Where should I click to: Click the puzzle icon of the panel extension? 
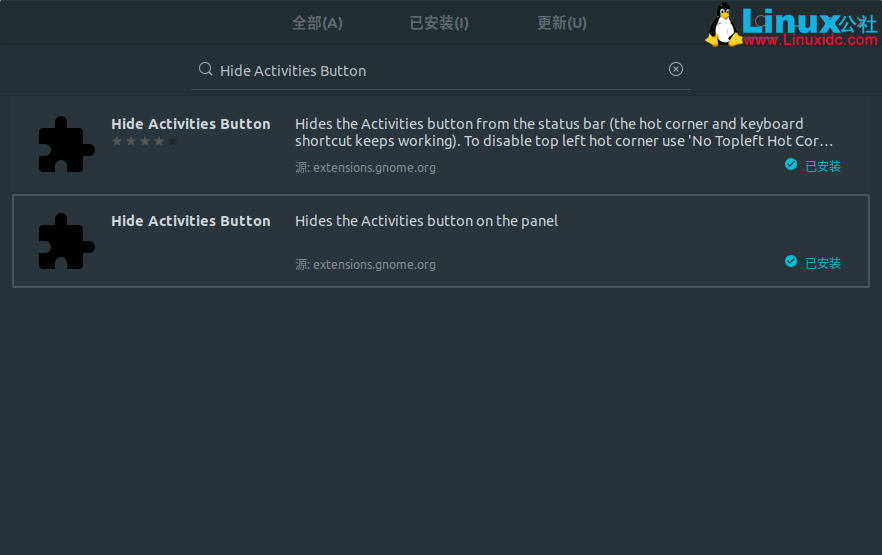tap(66, 241)
